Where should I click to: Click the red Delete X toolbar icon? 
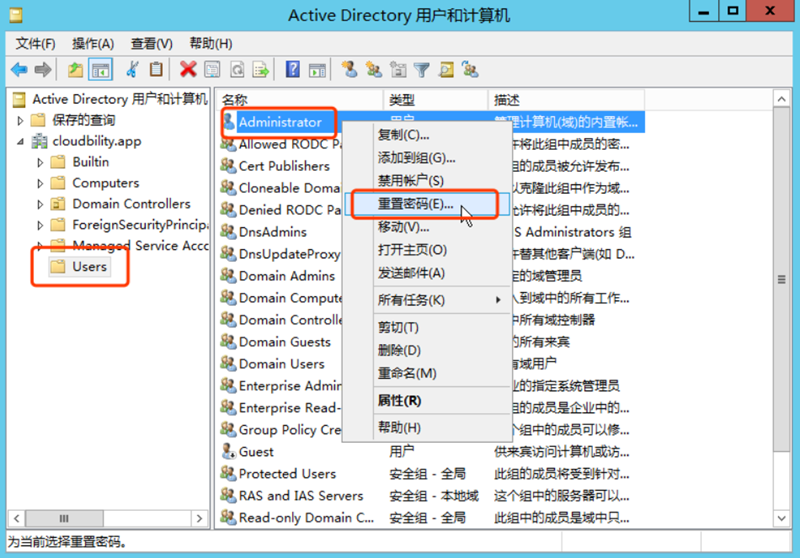tap(187, 69)
